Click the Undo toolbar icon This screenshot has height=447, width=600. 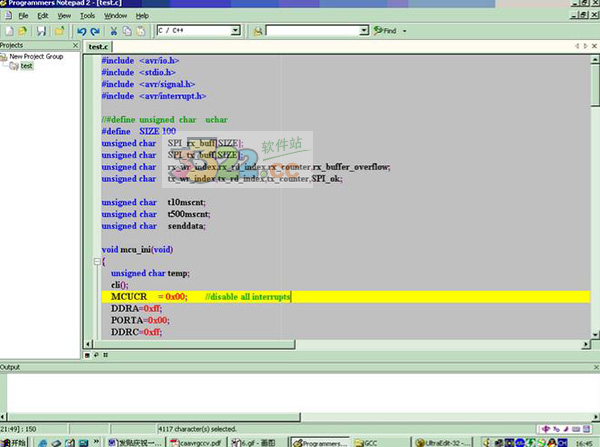pos(82,31)
